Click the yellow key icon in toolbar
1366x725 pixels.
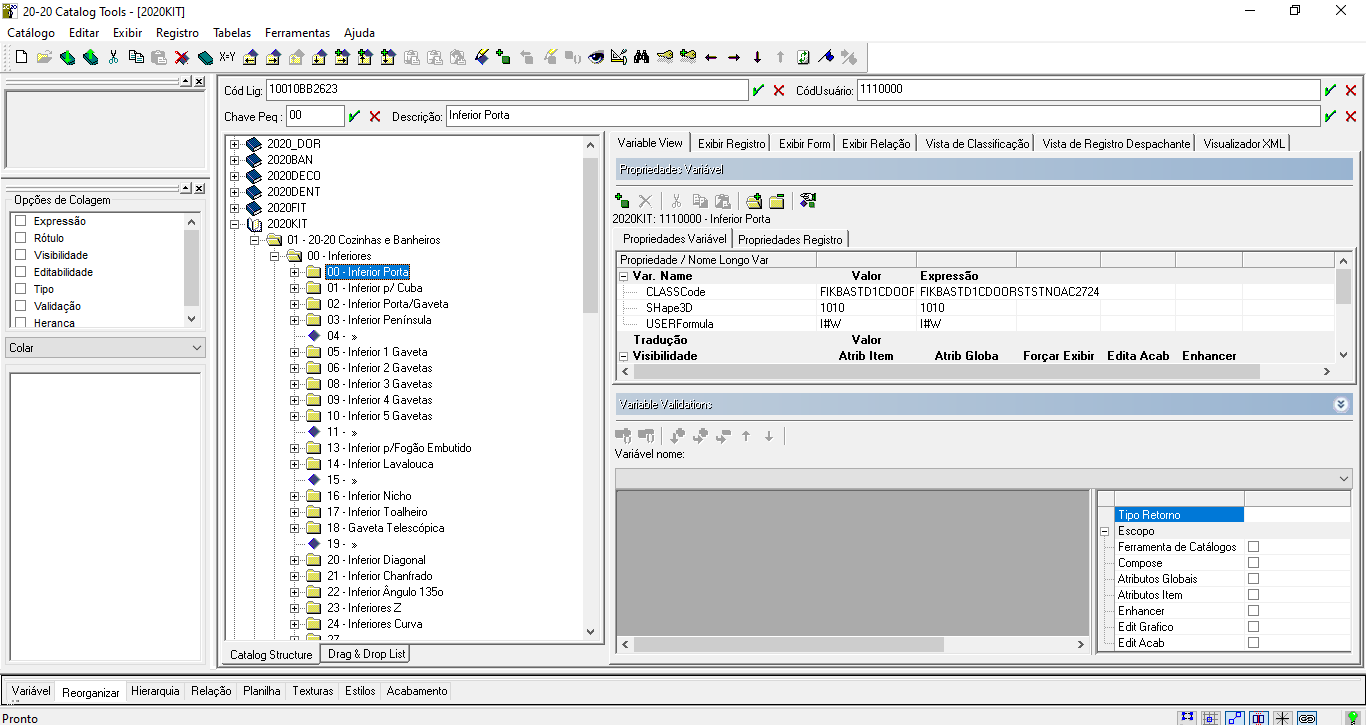coord(664,57)
